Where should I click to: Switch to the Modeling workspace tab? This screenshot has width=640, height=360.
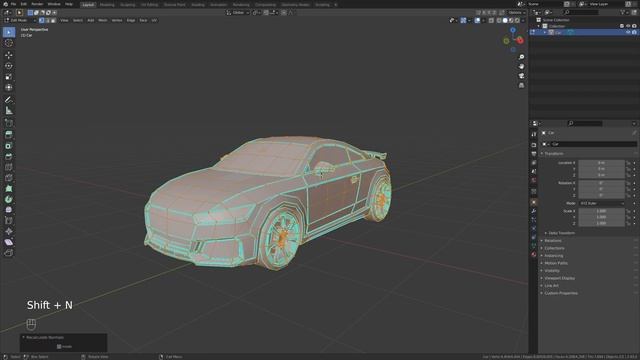107,4
